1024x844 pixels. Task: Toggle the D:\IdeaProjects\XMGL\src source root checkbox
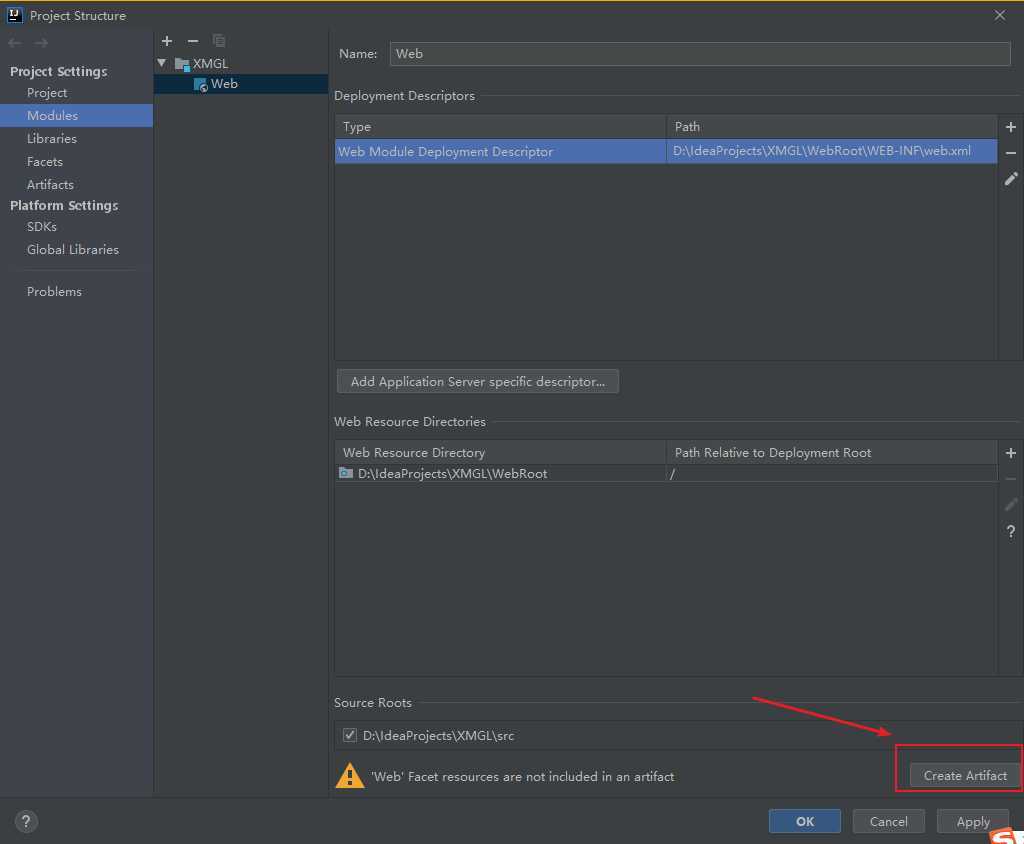tap(349, 735)
